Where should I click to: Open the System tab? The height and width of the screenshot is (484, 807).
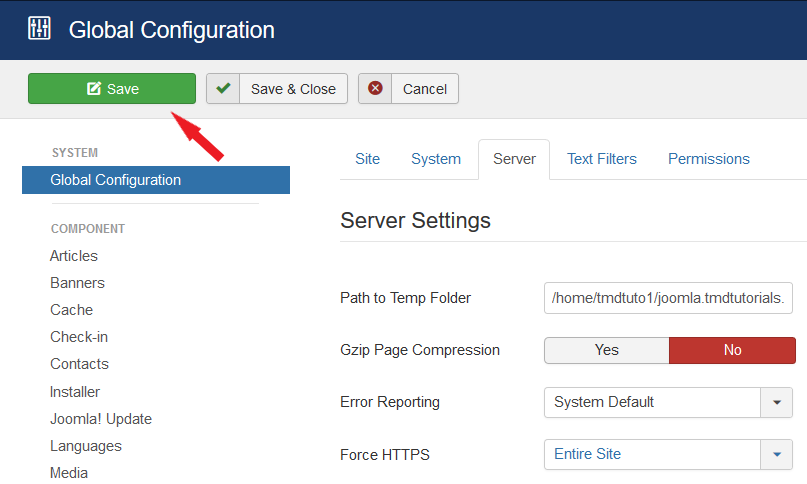(436, 159)
